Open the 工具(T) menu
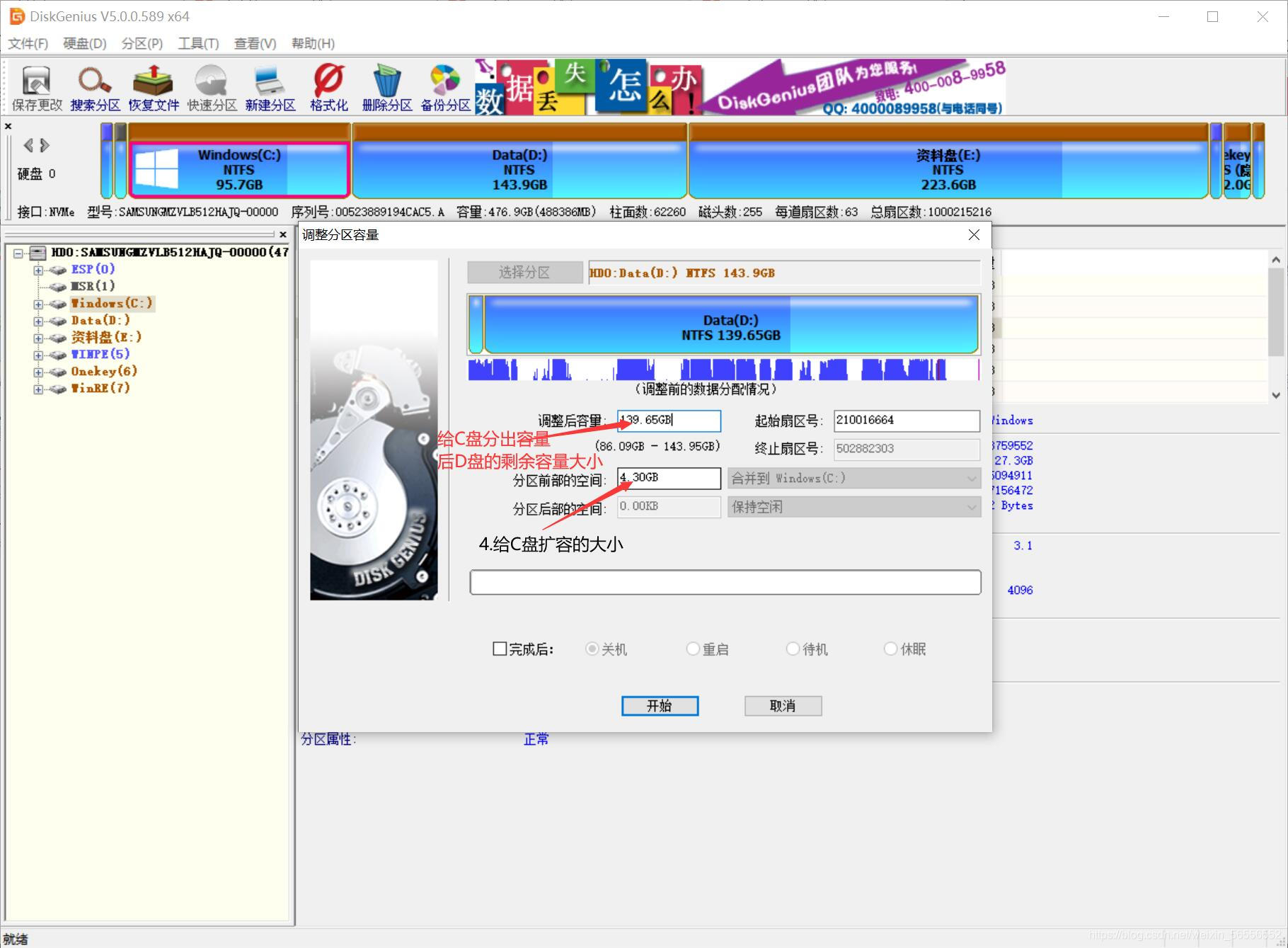Viewport: 1288px width, 948px height. (x=197, y=43)
